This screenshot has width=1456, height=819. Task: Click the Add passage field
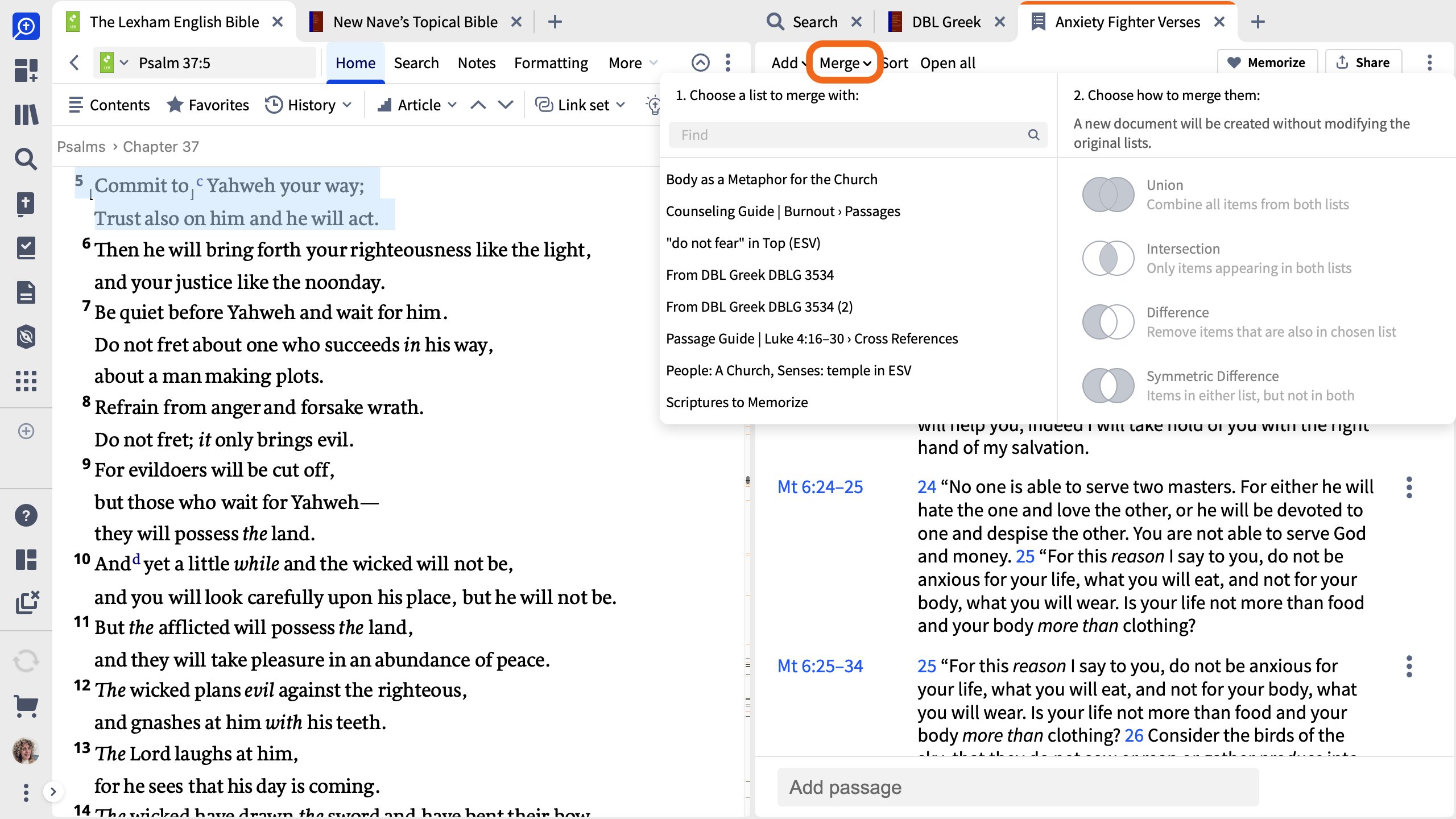coord(1018,787)
